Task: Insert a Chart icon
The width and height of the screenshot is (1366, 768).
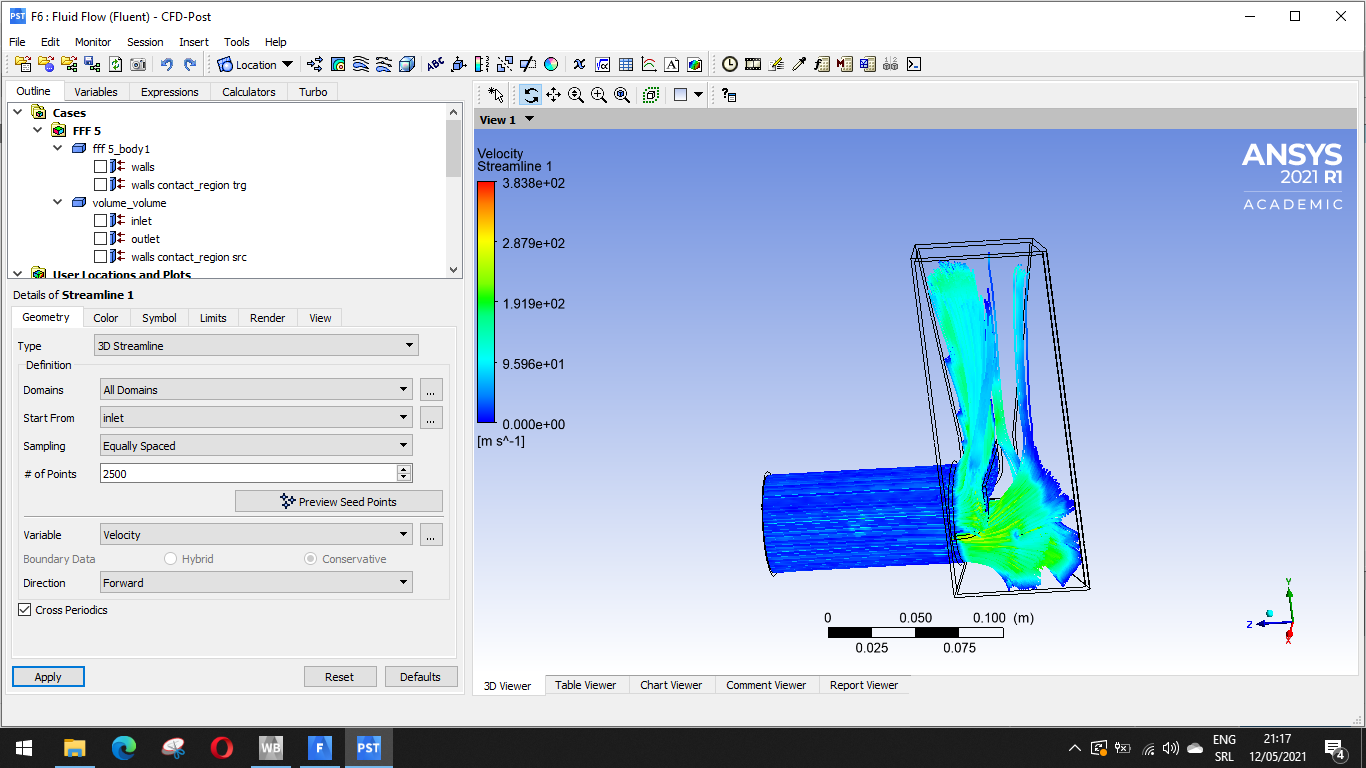Action: [649, 64]
